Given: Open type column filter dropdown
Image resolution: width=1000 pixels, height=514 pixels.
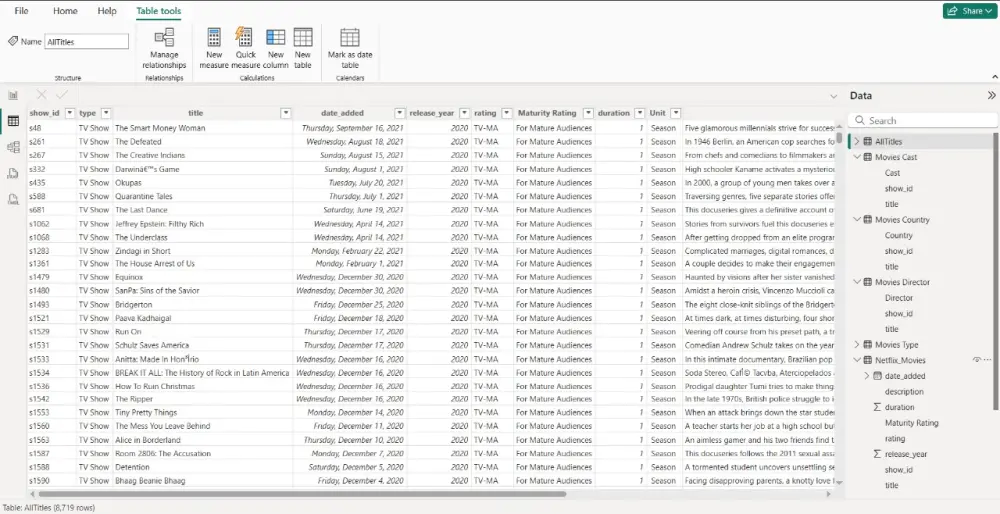Looking at the screenshot, I should (x=106, y=113).
